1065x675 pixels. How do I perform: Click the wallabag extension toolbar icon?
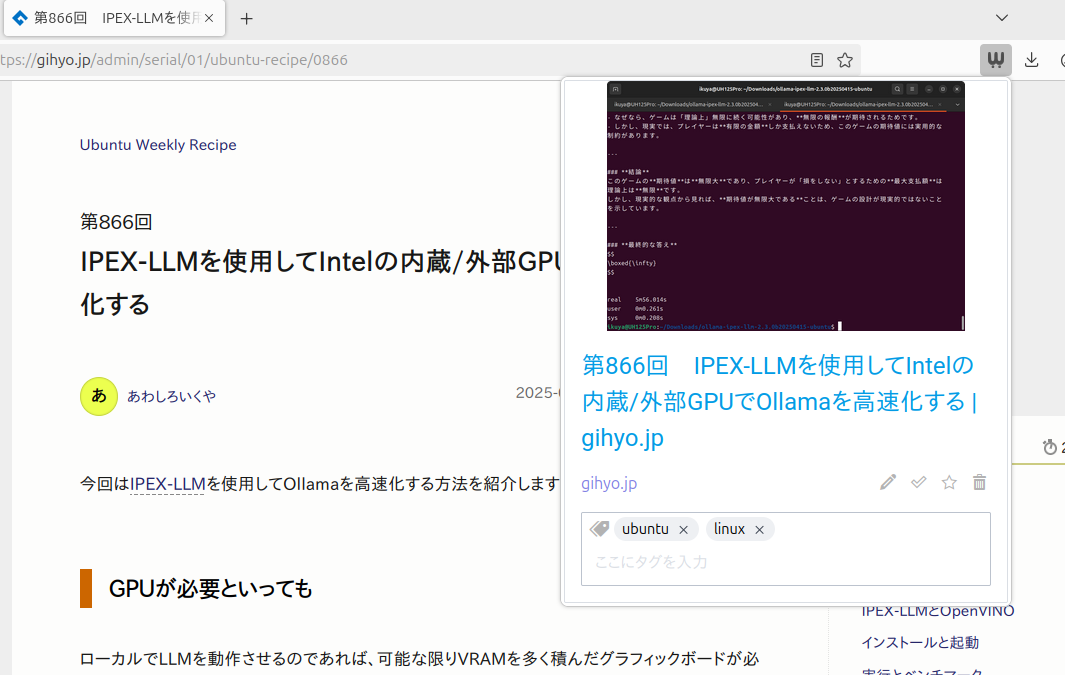coord(995,60)
